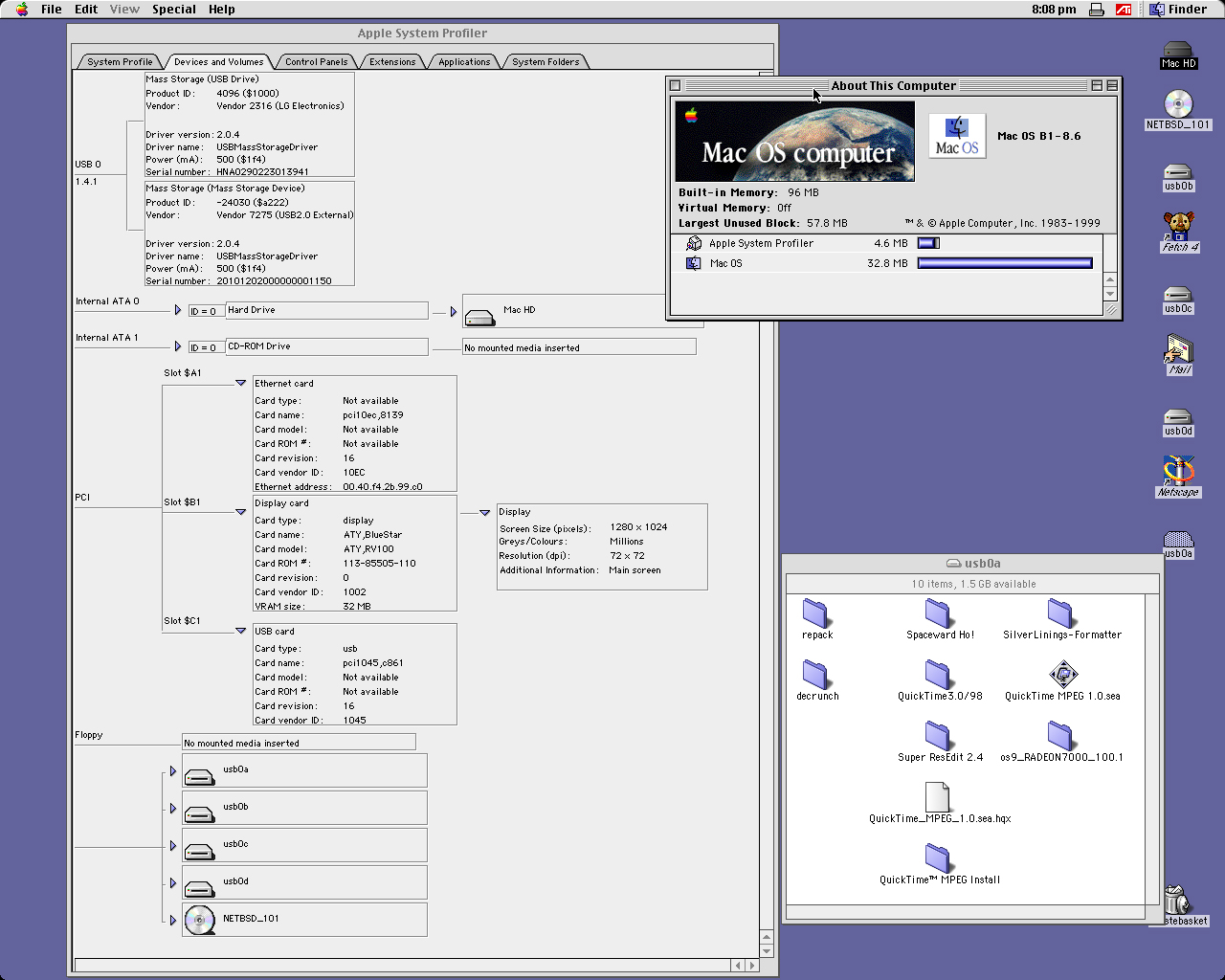Screen dimensions: 1225x980
Task: Collapse the Slot $C1 USB card details
Action: 240,631
